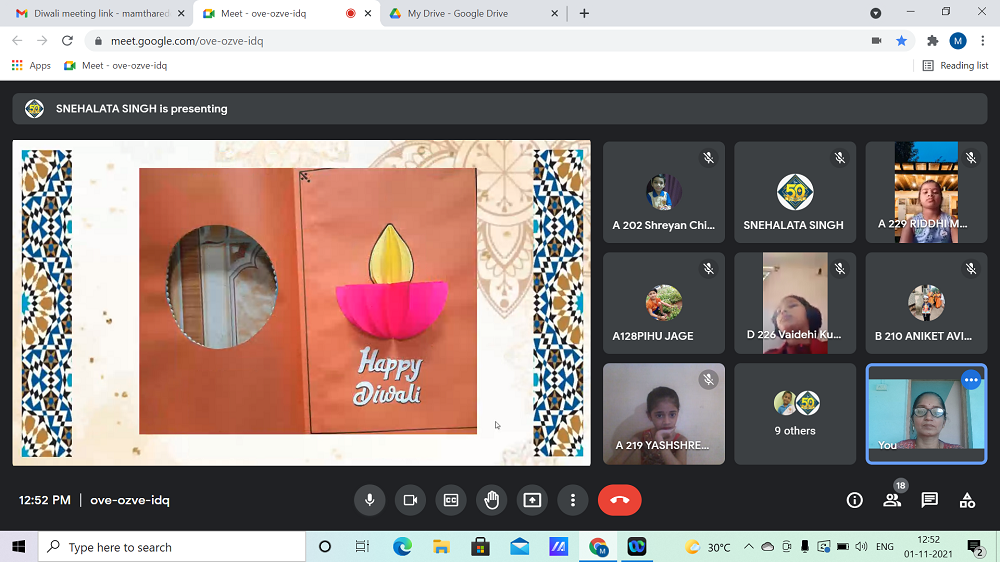Open the chat with everyone panel
This screenshot has height=562, width=1000.
coord(930,500)
